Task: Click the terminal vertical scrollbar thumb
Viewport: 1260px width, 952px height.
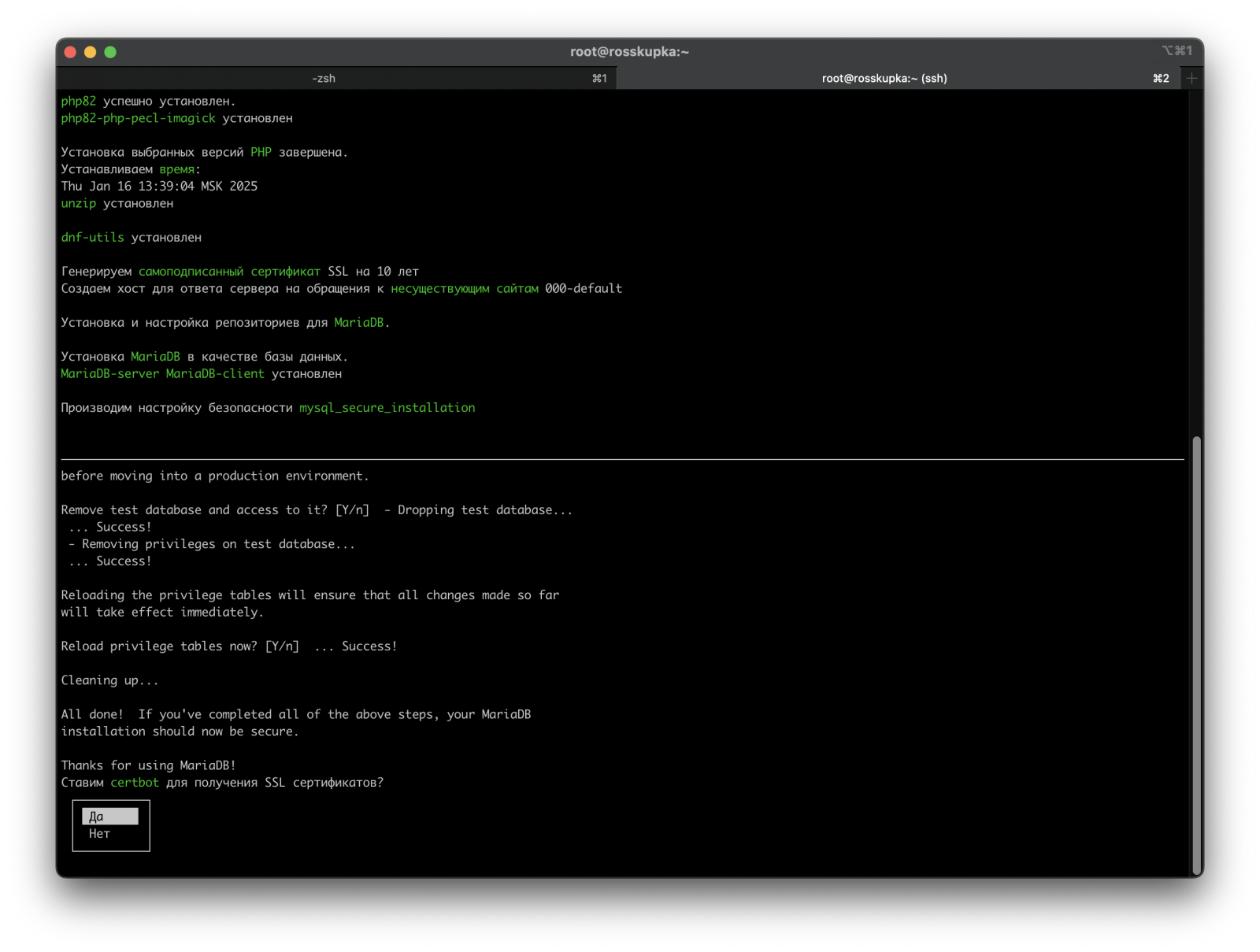Action: [x=1196, y=654]
